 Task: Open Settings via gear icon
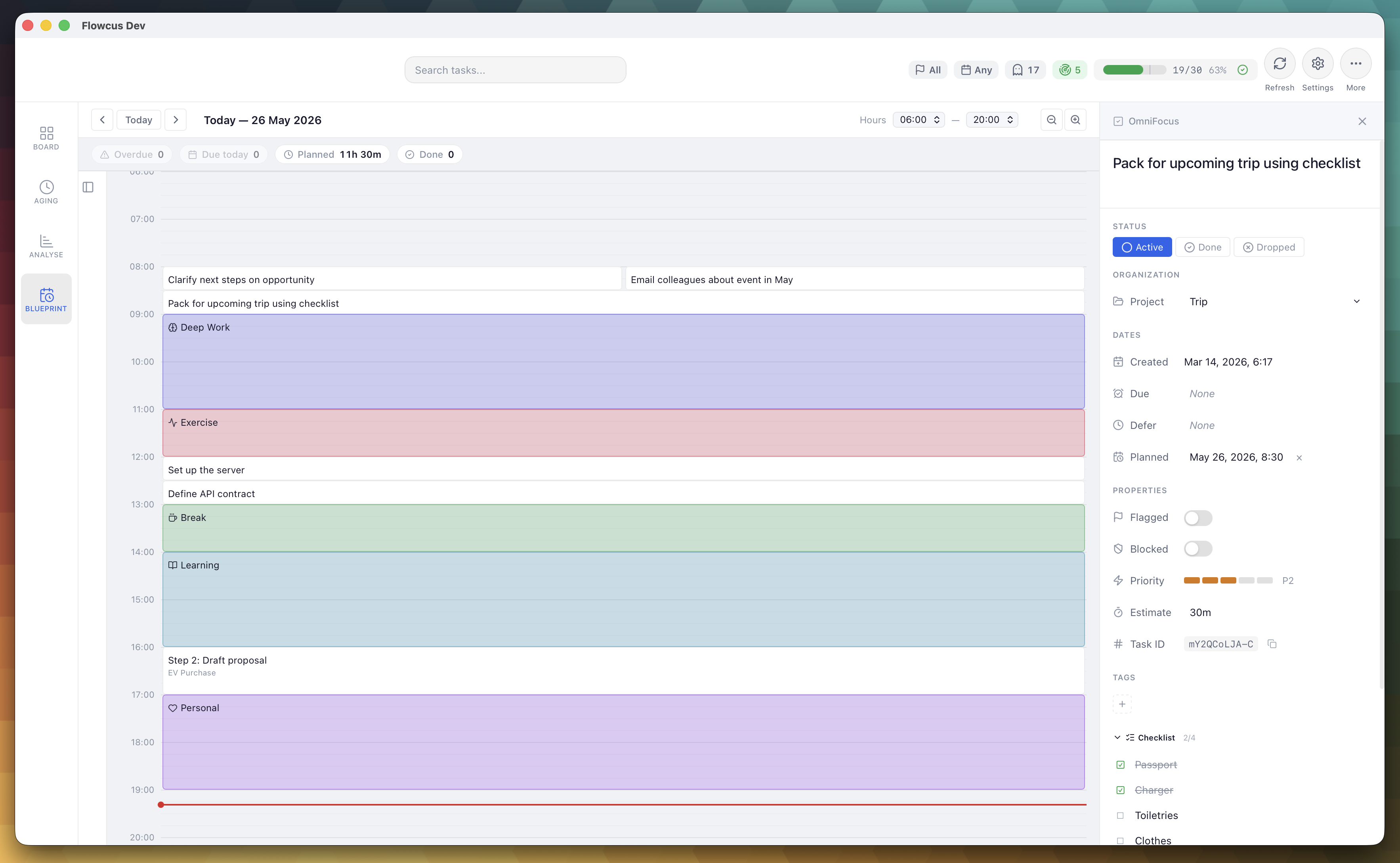point(1317,63)
